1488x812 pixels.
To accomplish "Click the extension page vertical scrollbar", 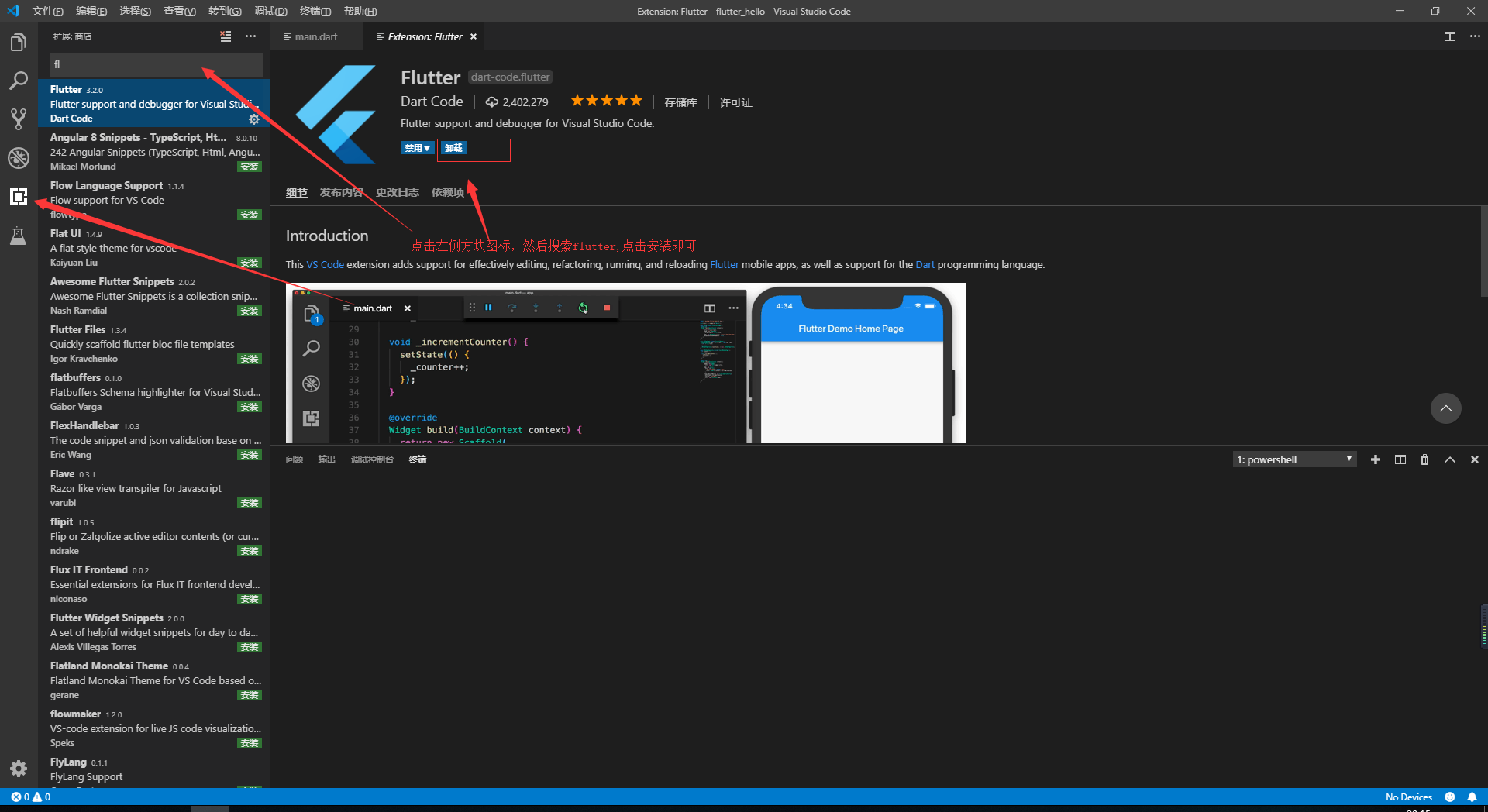I will [x=1483, y=252].
